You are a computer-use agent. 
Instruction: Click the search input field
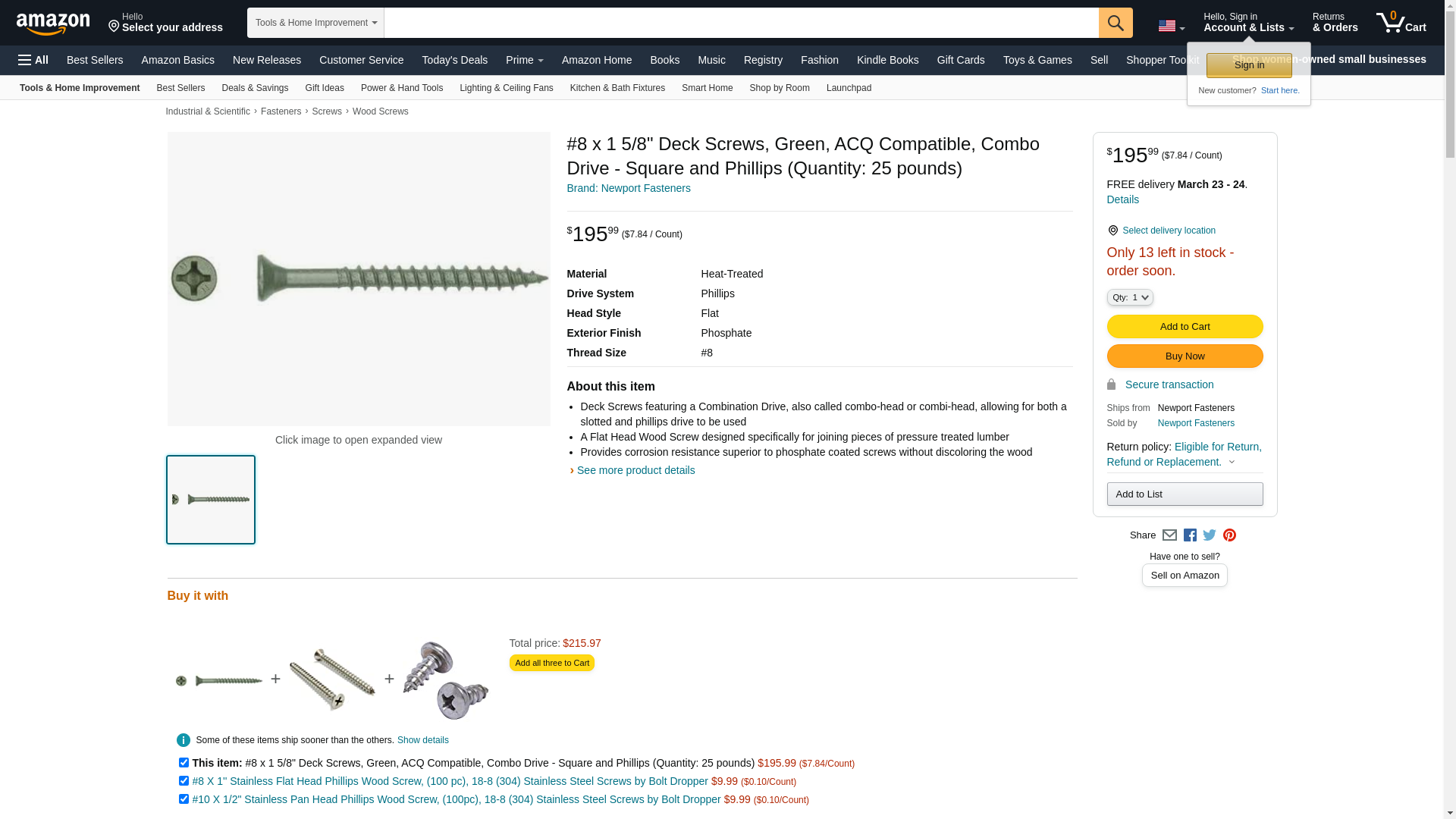(x=741, y=23)
